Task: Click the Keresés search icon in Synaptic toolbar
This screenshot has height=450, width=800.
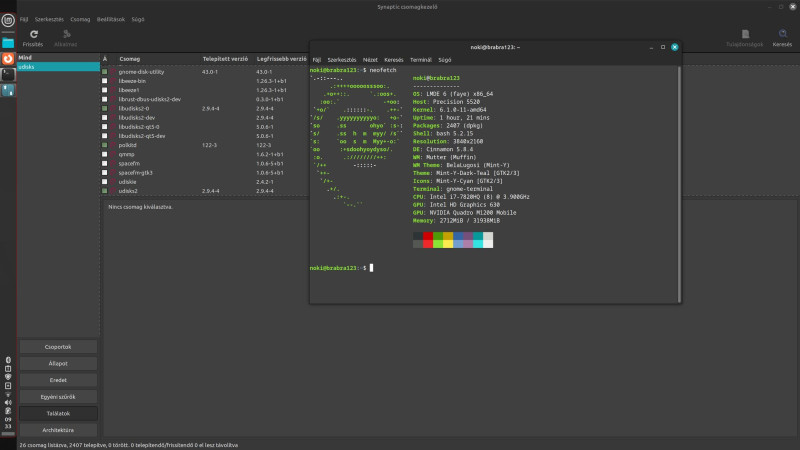Action: pyautogui.click(x=782, y=34)
